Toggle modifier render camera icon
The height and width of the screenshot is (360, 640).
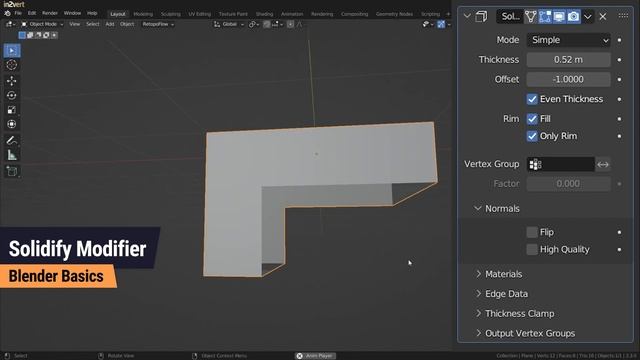[573, 17]
